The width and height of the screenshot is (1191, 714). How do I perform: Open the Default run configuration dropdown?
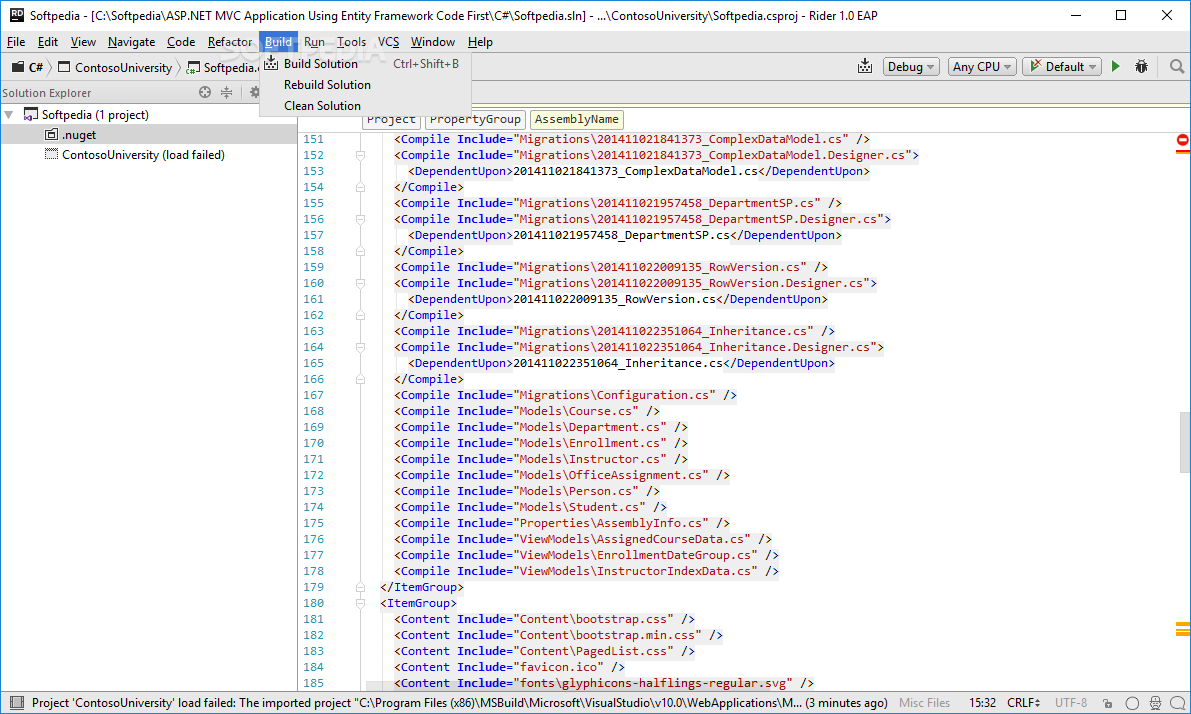tap(1062, 67)
